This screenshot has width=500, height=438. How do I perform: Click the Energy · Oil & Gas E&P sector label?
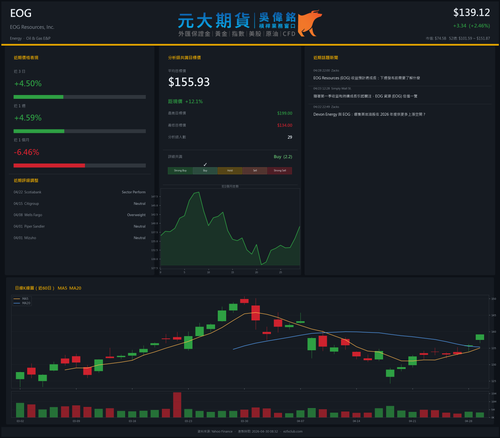[x=30, y=38]
